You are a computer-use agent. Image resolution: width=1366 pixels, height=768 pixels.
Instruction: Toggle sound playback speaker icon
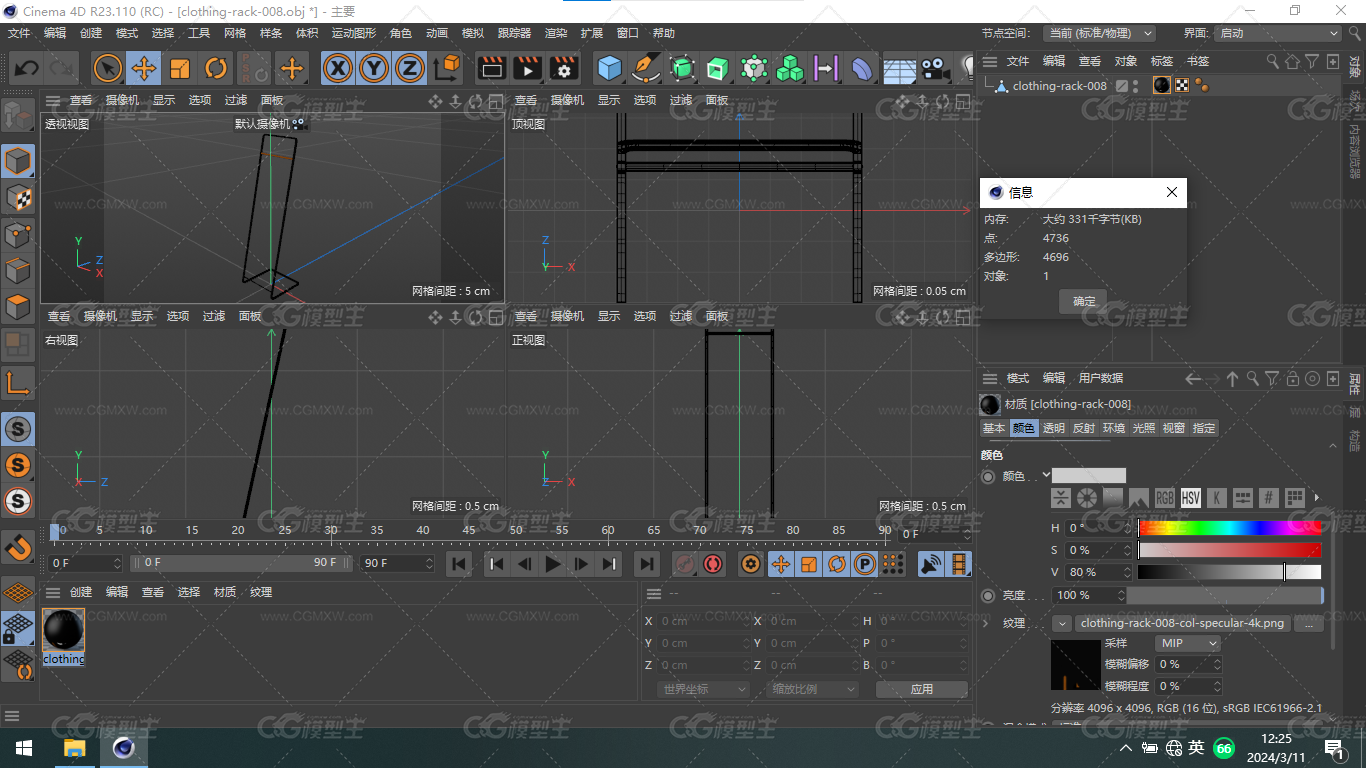(x=931, y=564)
